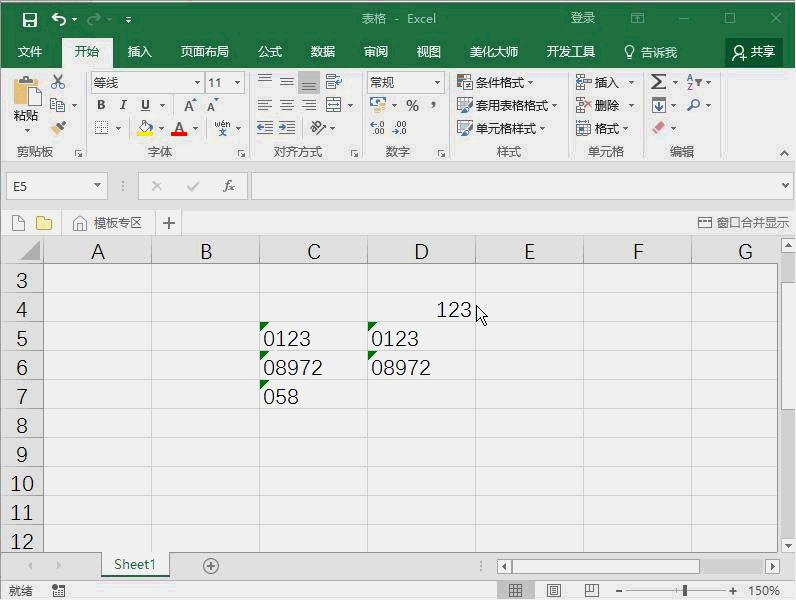
Task: Click the Format Painter brush icon
Action: 58,127
